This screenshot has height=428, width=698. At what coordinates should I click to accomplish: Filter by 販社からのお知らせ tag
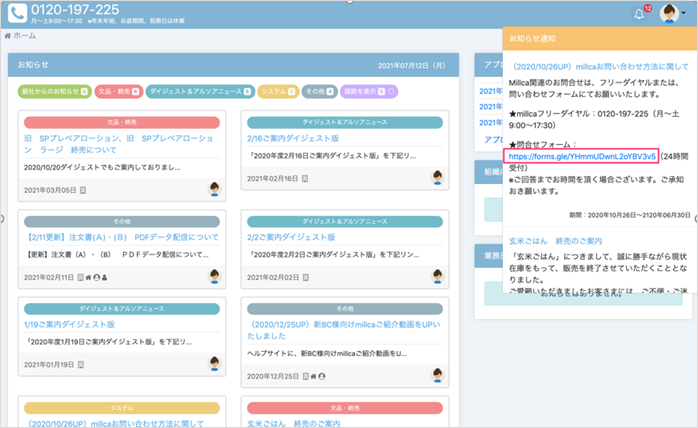pyautogui.click(x=54, y=92)
